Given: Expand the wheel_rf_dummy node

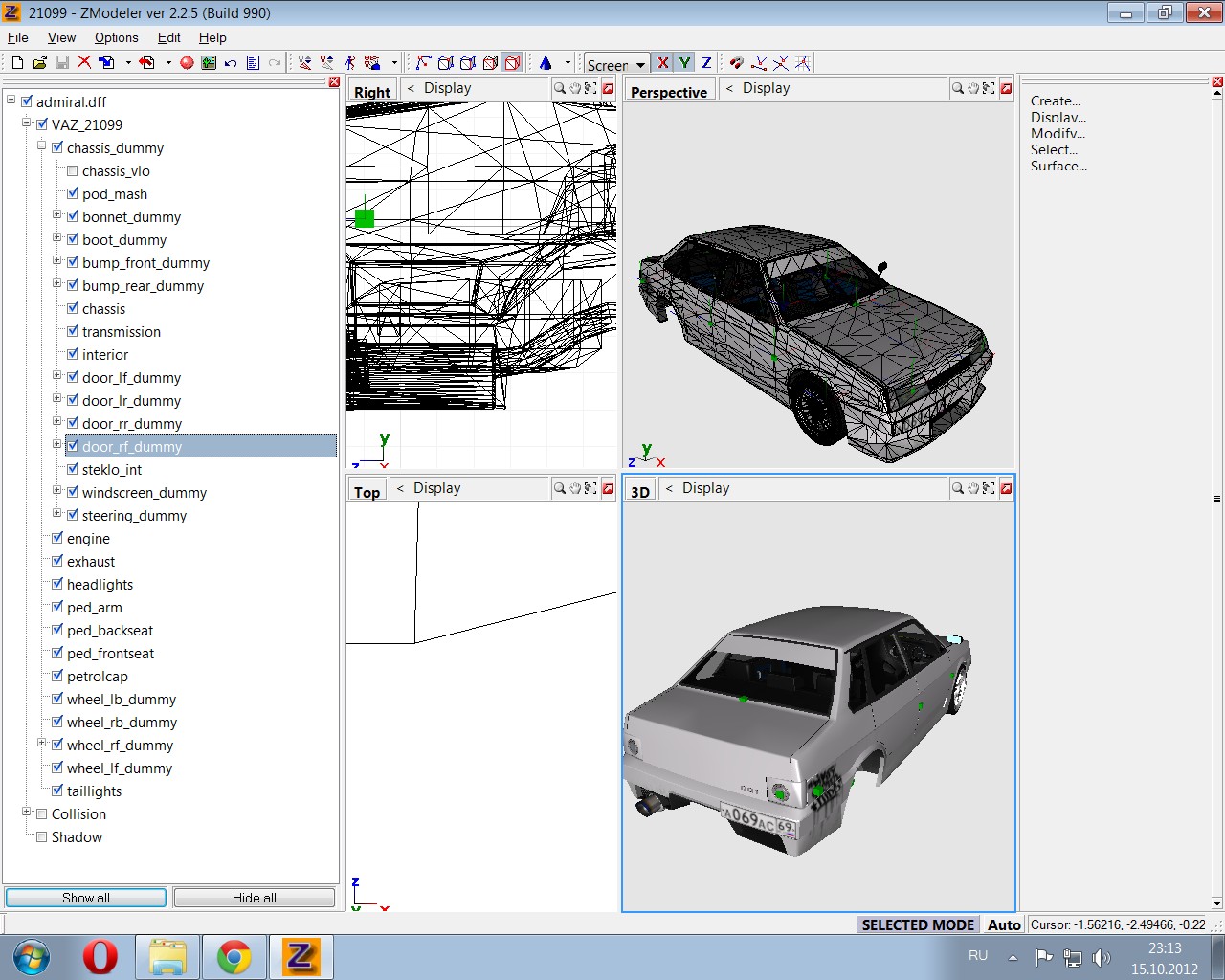Looking at the screenshot, I should coord(41,744).
